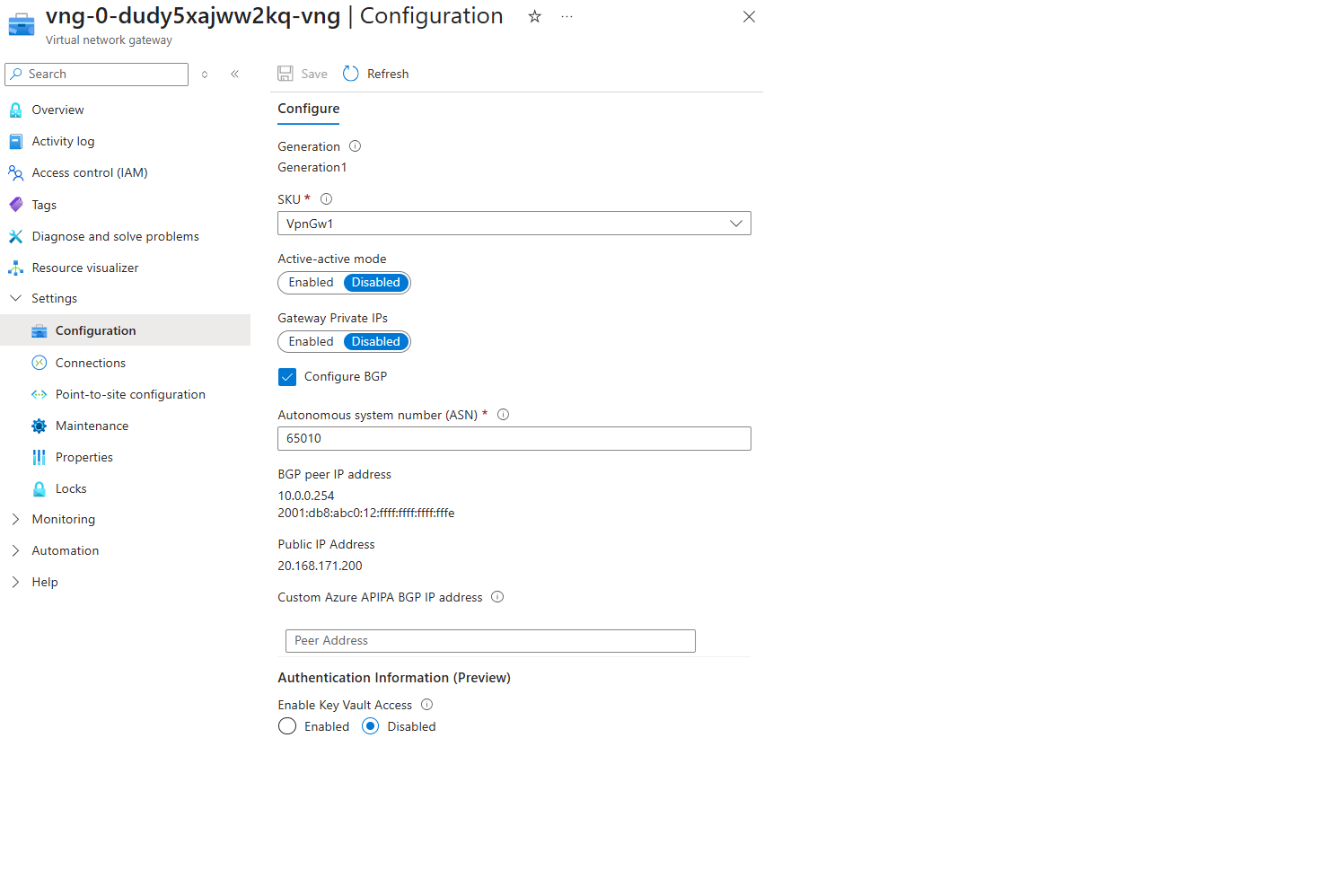The height and width of the screenshot is (896, 1344).
Task: Uncheck the Configure BGP checkbox
Action: [287, 377]
